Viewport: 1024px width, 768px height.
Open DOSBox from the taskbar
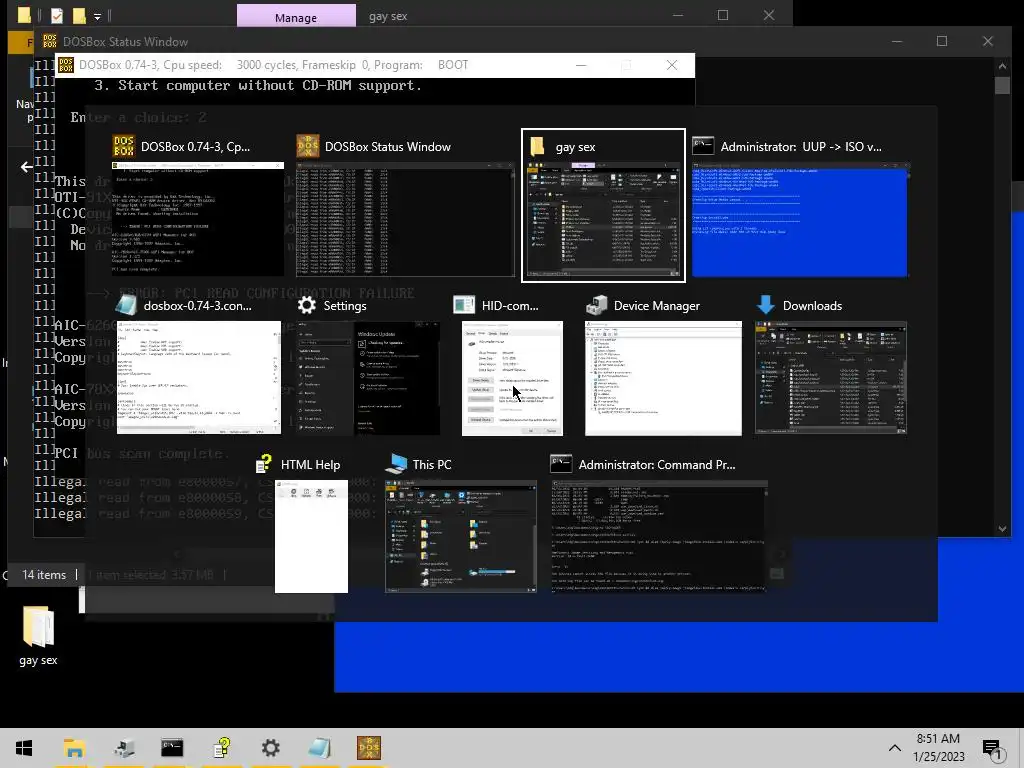point(369,748)
